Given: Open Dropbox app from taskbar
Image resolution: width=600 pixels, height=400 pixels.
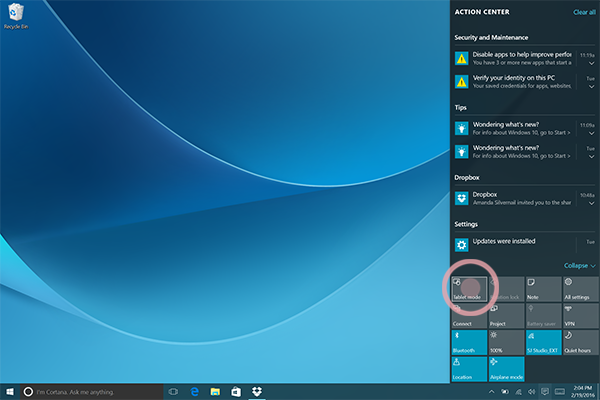Looking at the screenshot, I should coord(257,392).
